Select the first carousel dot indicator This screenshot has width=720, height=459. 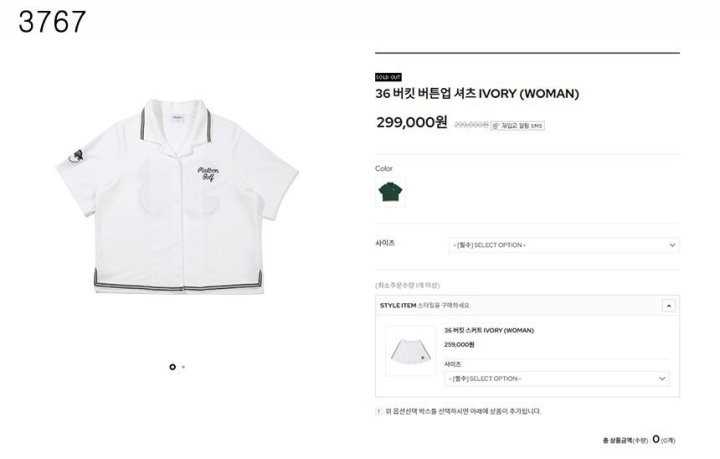point(172,367)
